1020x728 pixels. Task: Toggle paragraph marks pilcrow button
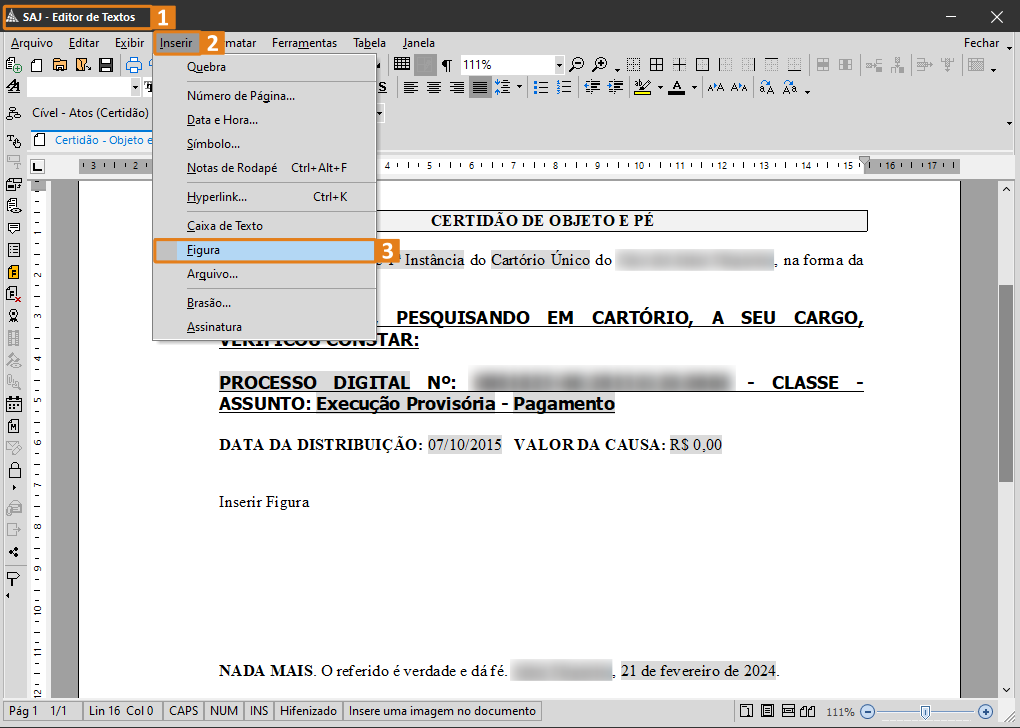pos(447,64)
